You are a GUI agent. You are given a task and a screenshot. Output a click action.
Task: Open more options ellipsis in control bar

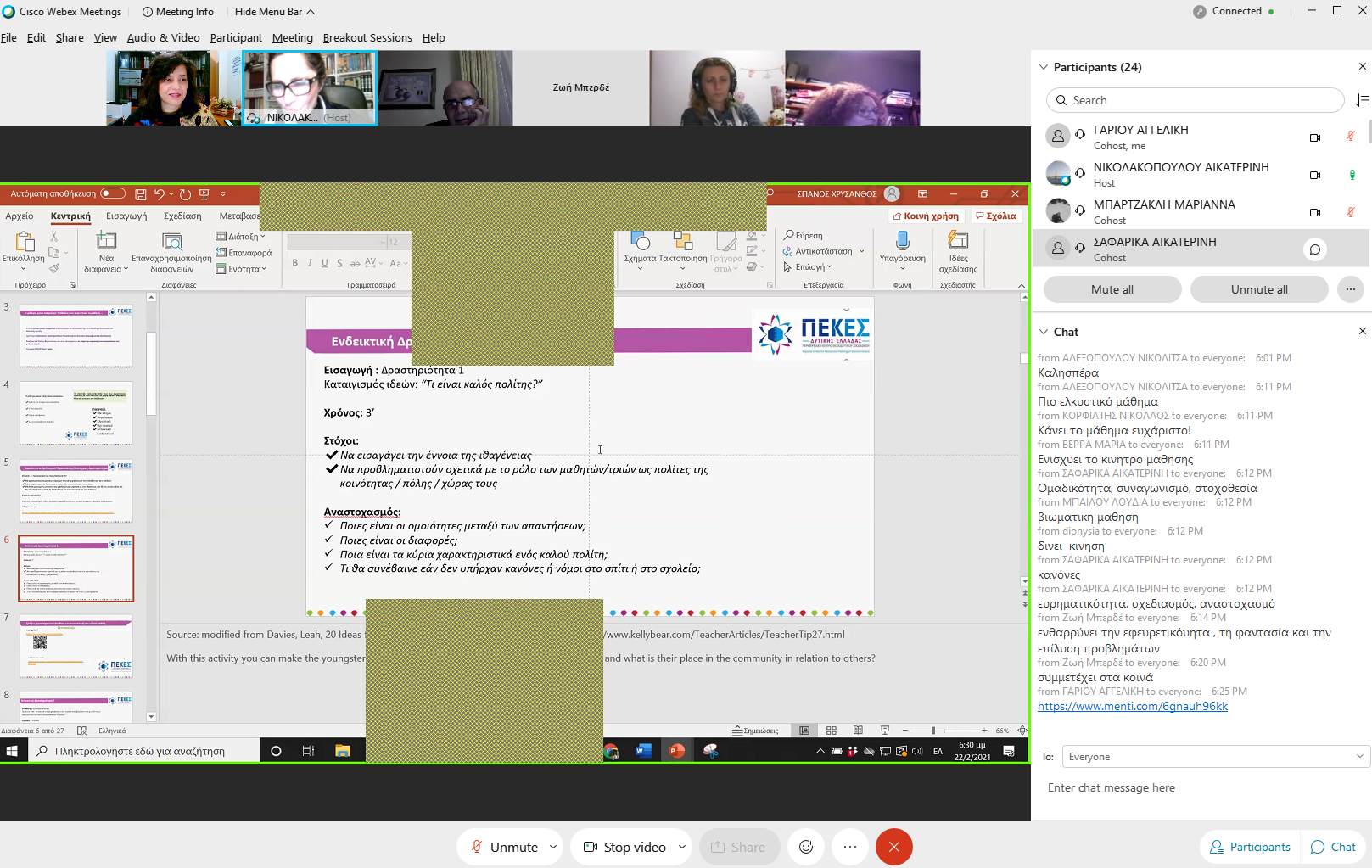pos(850,847)
